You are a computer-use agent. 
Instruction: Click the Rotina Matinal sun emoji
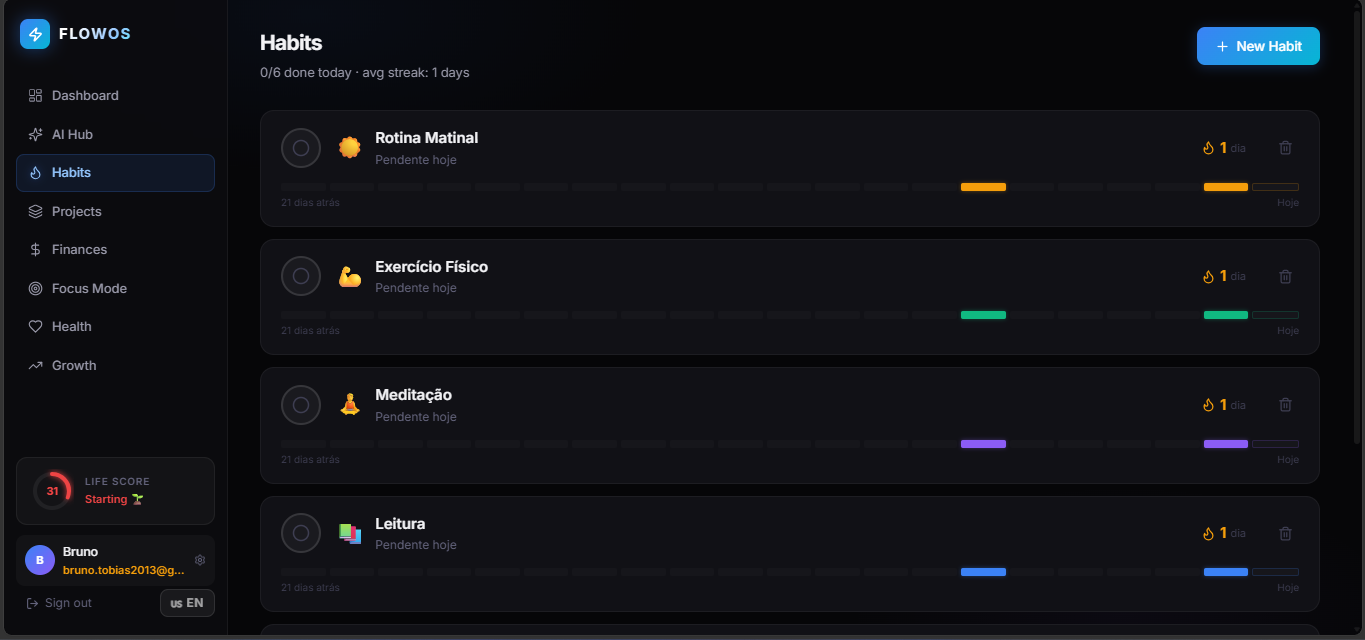349,148
